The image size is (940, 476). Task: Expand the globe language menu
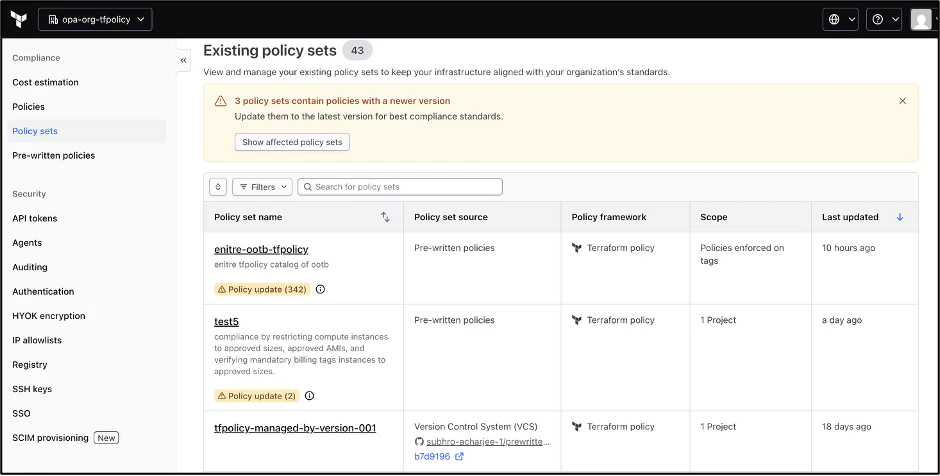pos(840,19)
